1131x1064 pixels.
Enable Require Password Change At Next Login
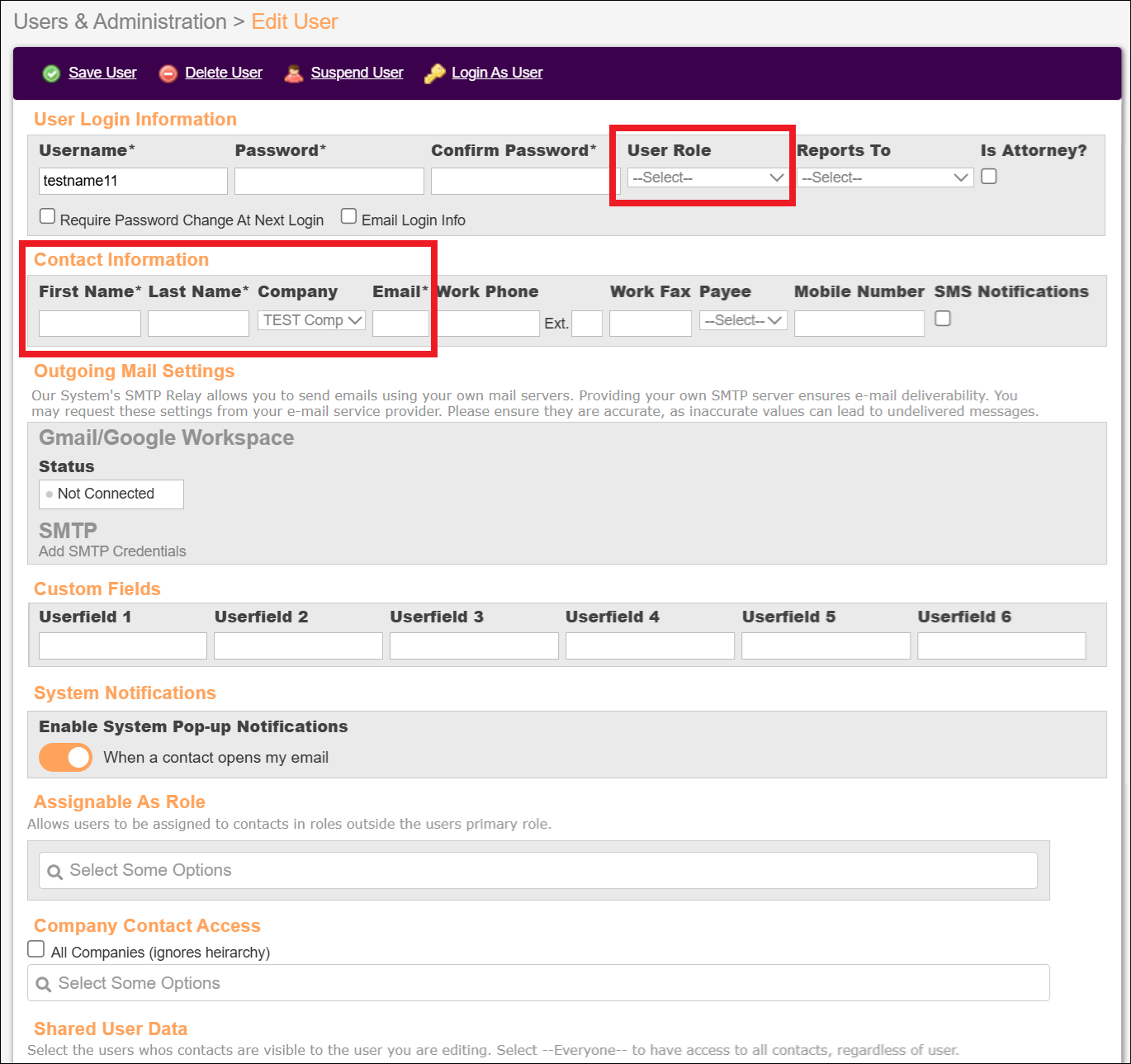[48, 216]
